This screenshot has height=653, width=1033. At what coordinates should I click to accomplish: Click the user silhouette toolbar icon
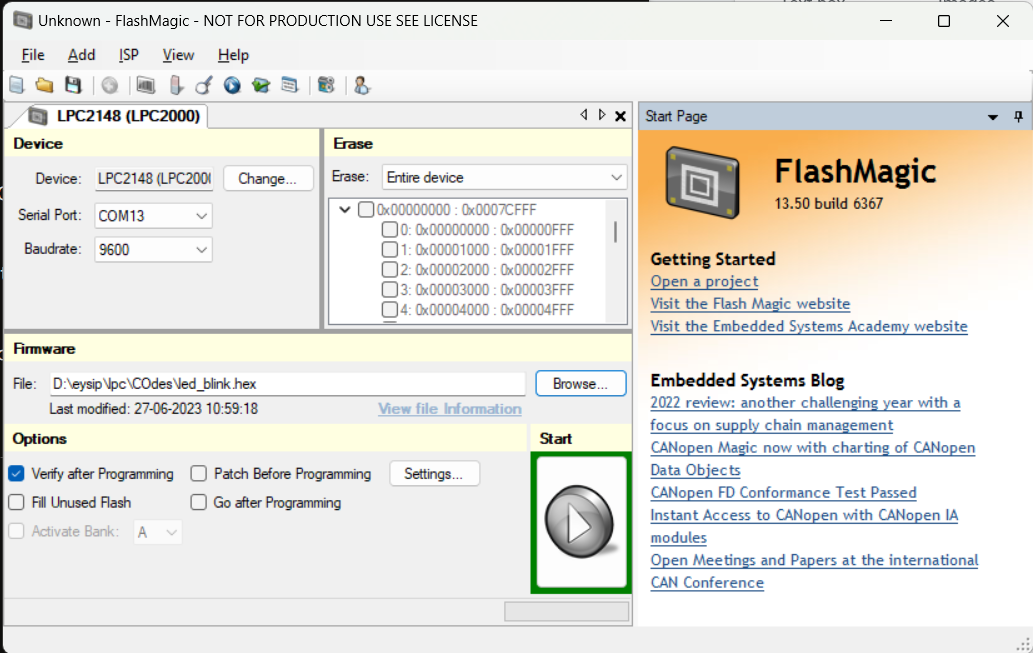pos(362,85)
